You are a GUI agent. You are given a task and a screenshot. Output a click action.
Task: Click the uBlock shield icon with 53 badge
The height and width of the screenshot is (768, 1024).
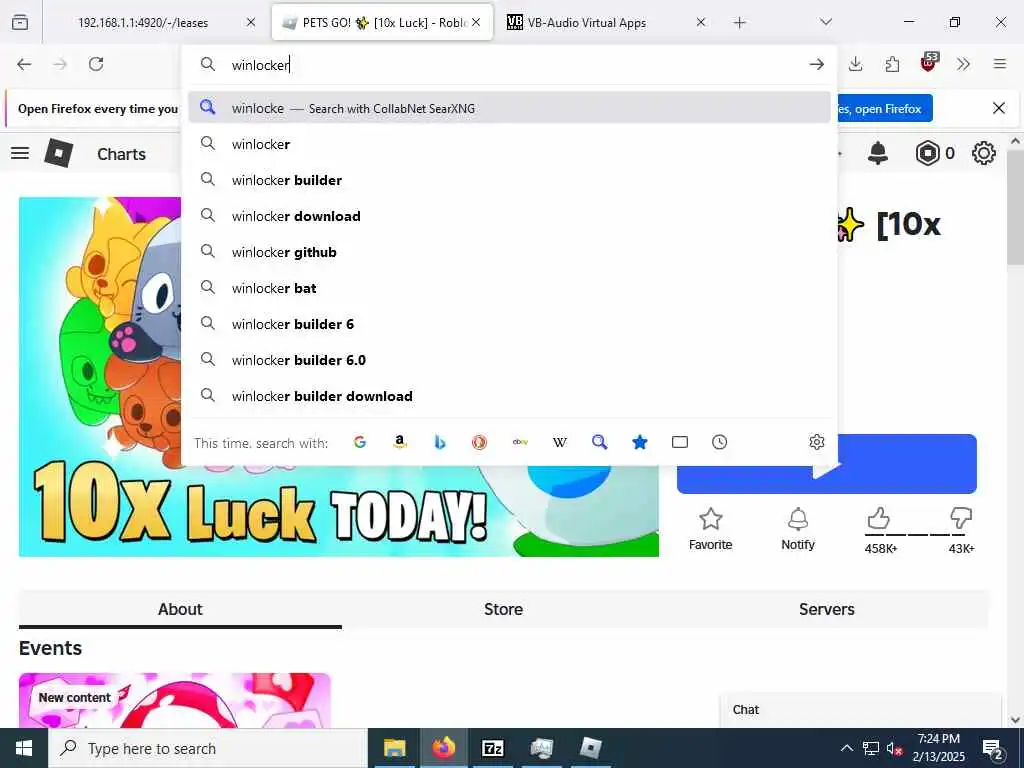coord(929,63)
